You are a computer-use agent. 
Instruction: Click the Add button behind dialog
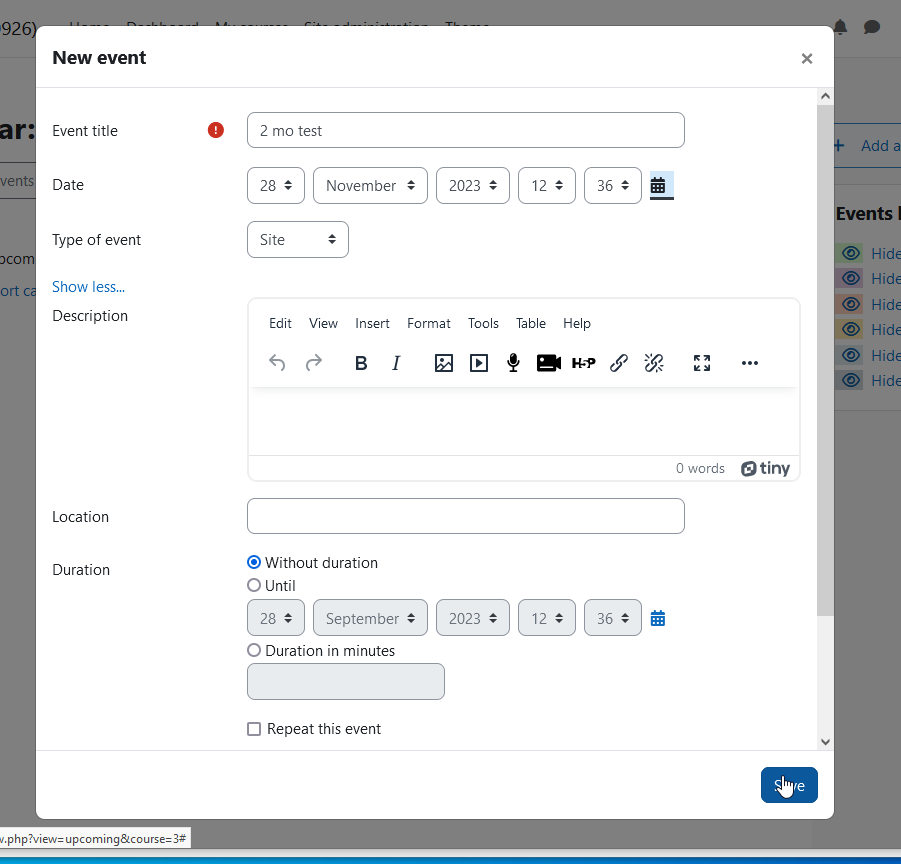(x=867, y=146)
